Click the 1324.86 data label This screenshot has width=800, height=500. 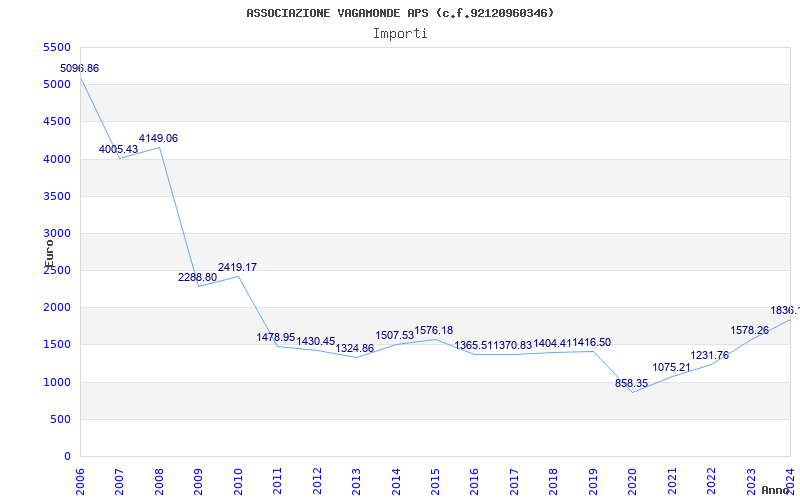tap(355, 348)
